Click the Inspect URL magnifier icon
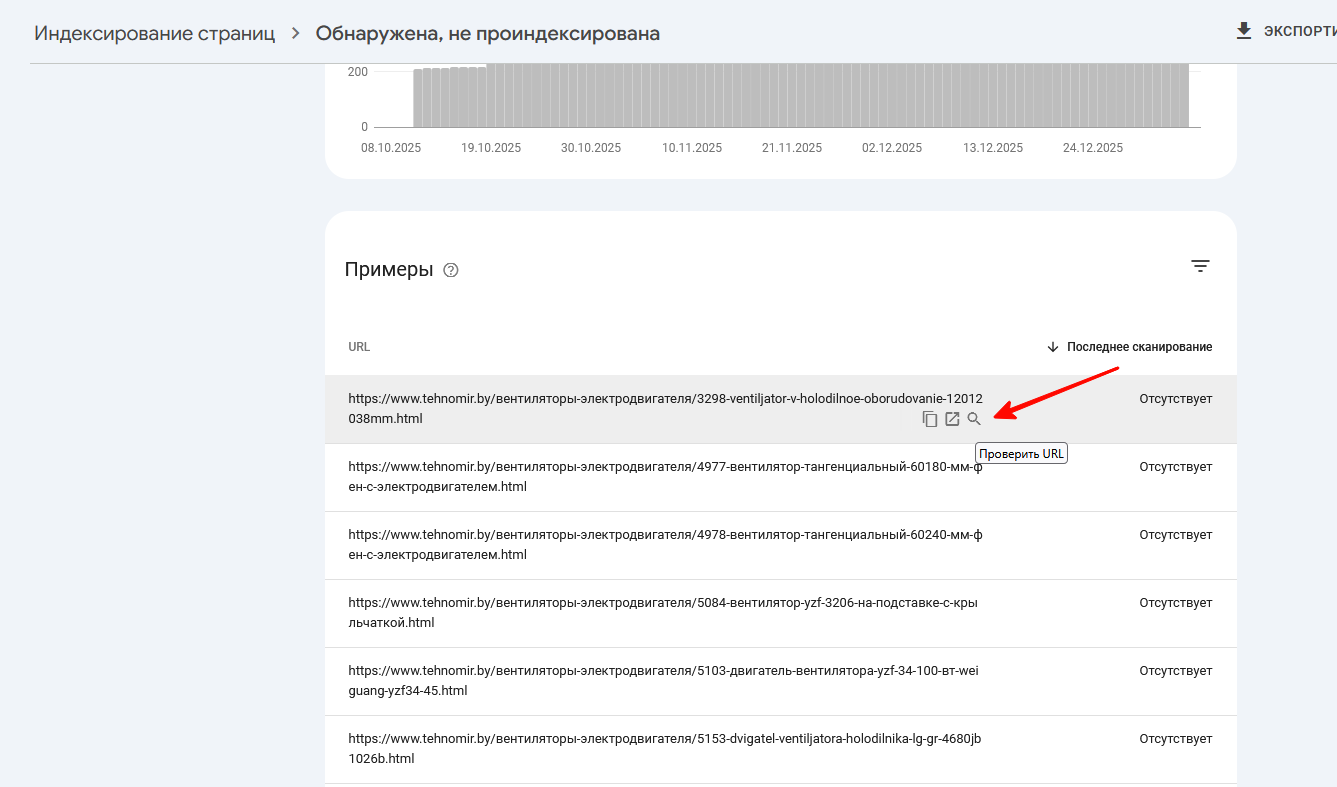This screenshot has height=787, width=1337. point(974,419)
